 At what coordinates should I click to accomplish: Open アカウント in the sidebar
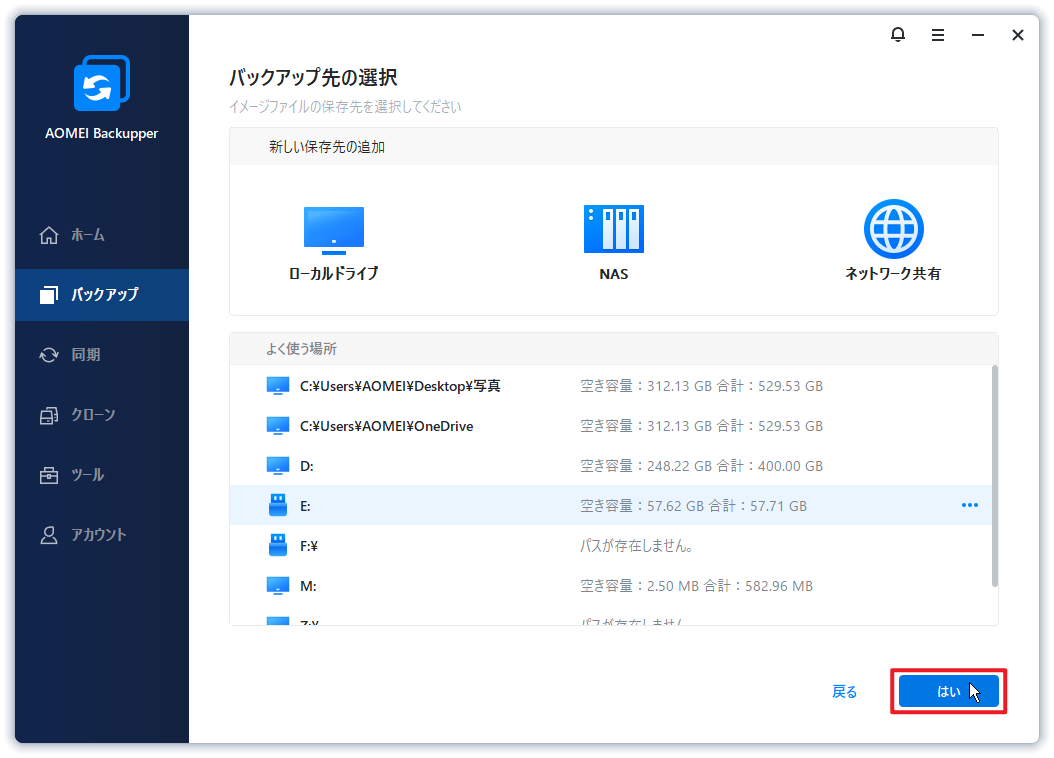tap(98, 535)
